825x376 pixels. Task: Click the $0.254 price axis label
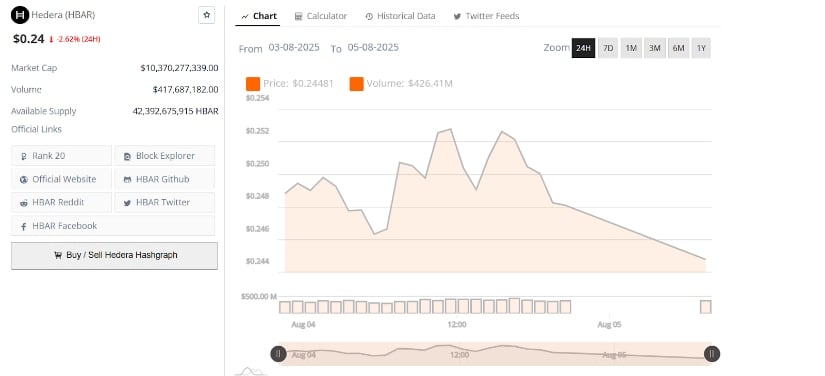(x=257, y=98)
